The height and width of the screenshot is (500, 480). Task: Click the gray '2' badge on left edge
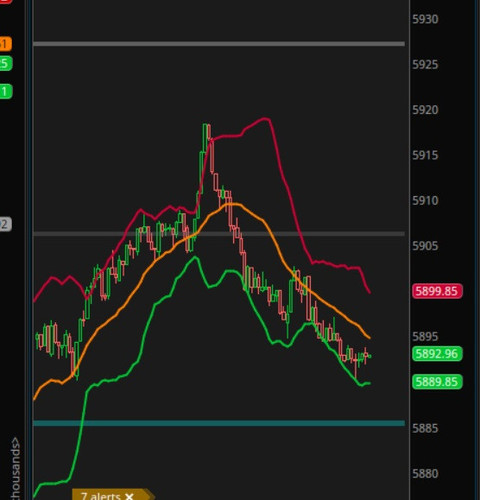[5, 224]
